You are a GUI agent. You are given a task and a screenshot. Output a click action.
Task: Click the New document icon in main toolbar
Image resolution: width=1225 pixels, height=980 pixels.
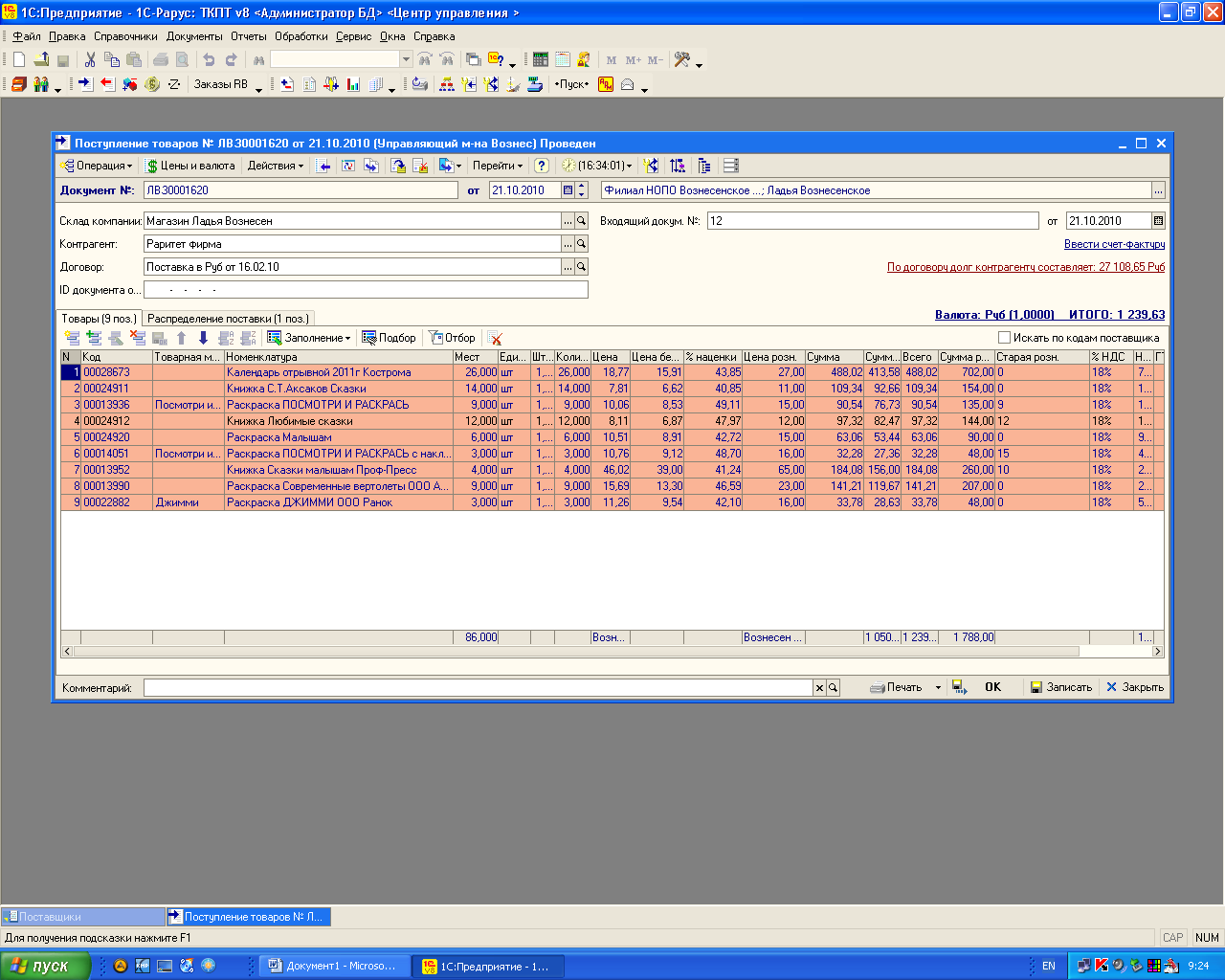[x=19, y=59]
